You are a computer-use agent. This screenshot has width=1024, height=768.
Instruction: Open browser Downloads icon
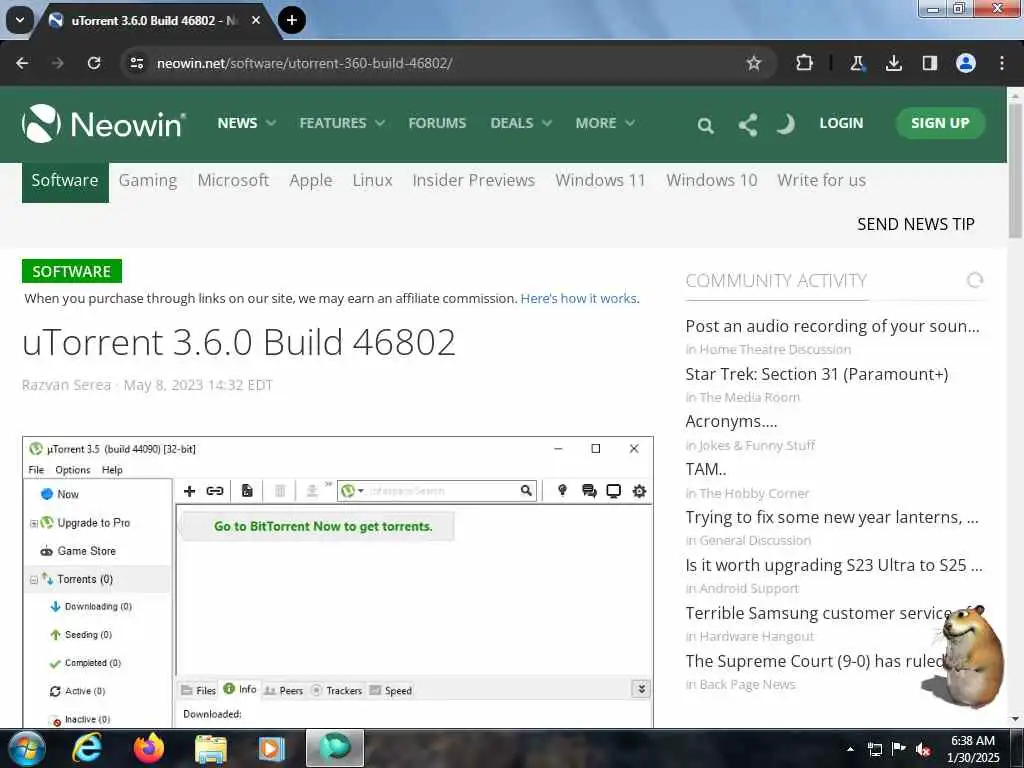(x=894, y=63)
